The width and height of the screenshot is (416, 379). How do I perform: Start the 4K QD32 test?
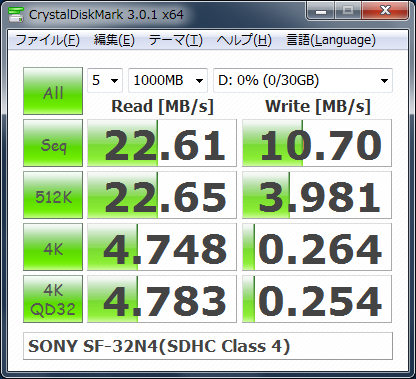(53, 299)
